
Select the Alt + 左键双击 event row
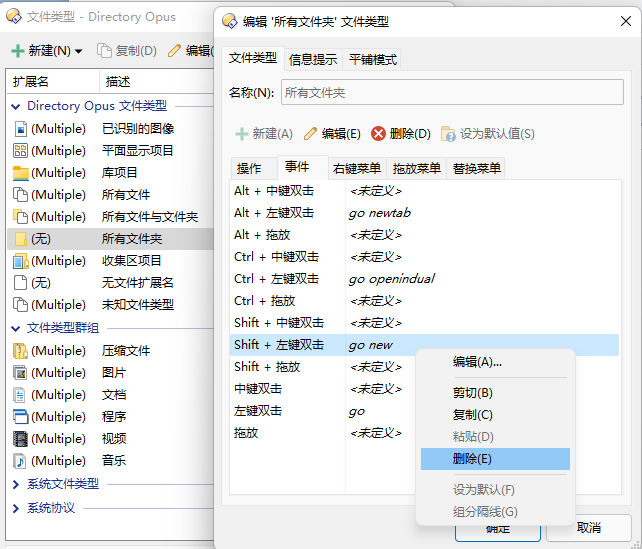pyautogui.click(x=424, y=213)
